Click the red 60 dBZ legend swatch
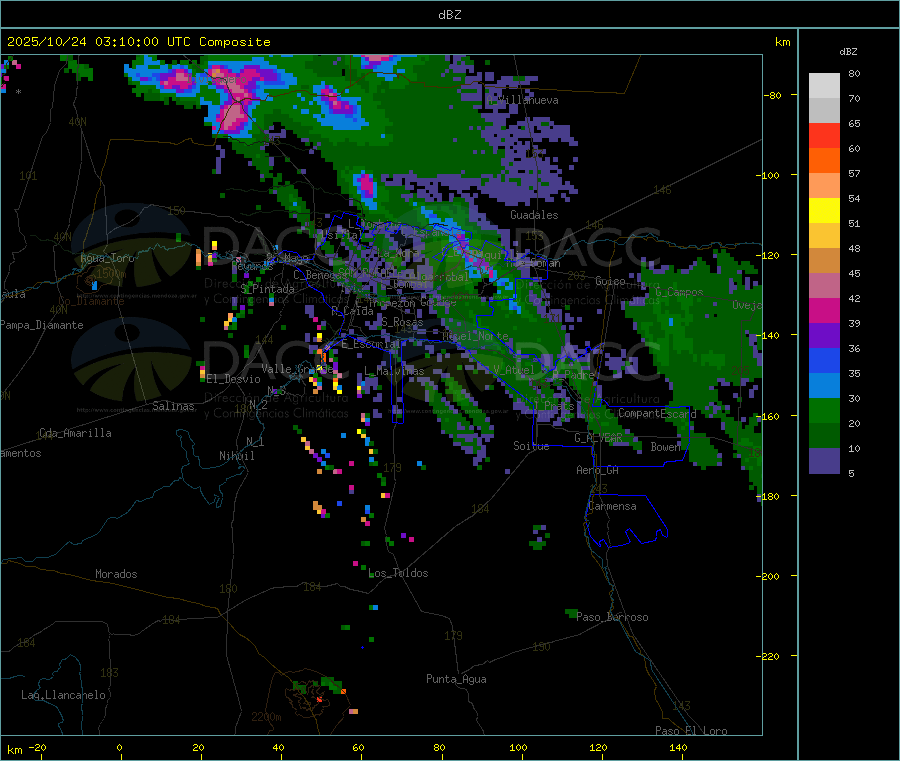 coord(824,135)
